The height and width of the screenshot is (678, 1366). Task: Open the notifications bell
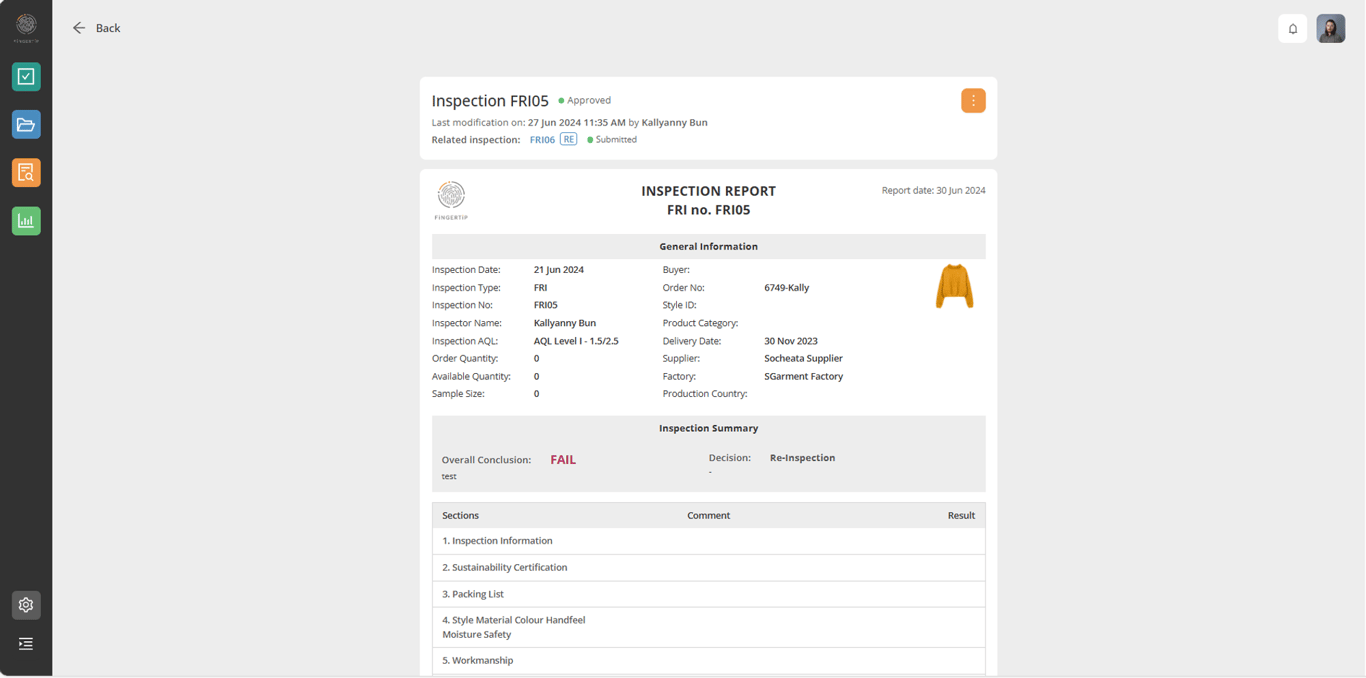[1292, 29]
